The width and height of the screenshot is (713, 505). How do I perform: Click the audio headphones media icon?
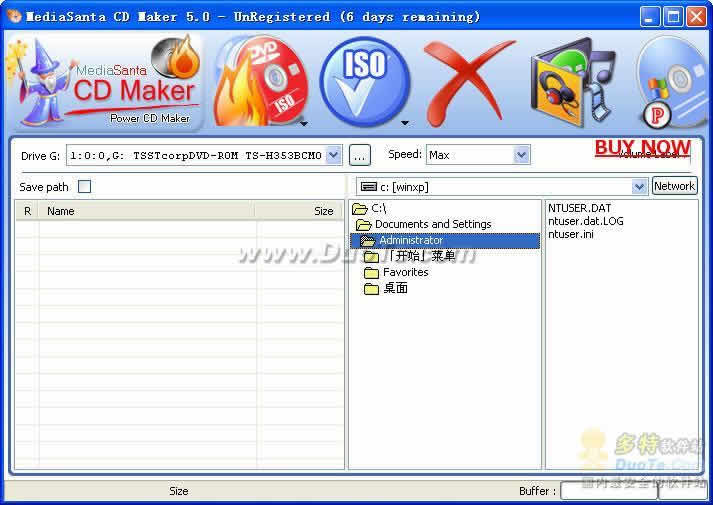[x=574, y=83]
